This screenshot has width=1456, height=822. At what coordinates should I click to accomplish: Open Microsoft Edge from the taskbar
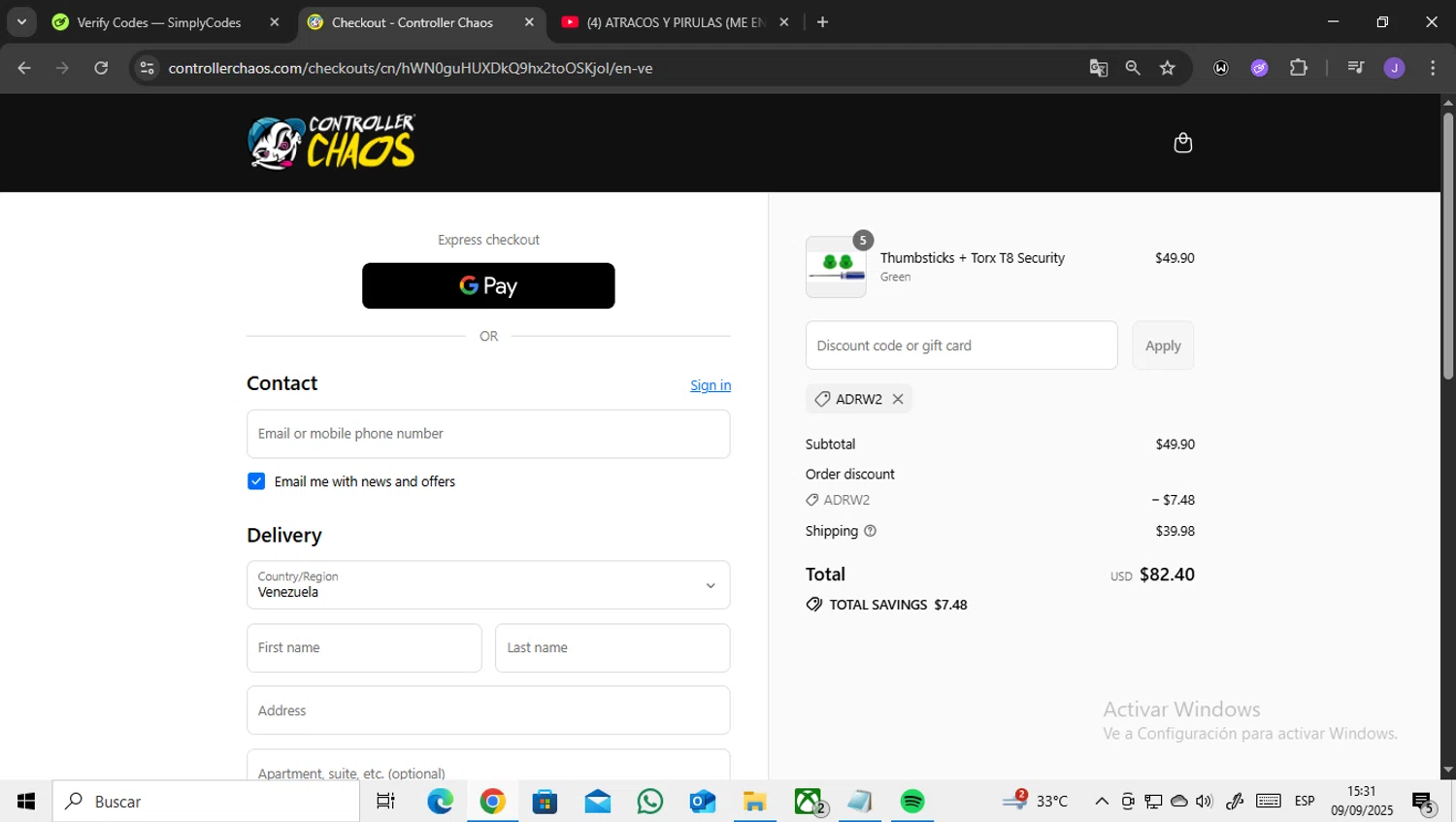[x=440, y=802]
